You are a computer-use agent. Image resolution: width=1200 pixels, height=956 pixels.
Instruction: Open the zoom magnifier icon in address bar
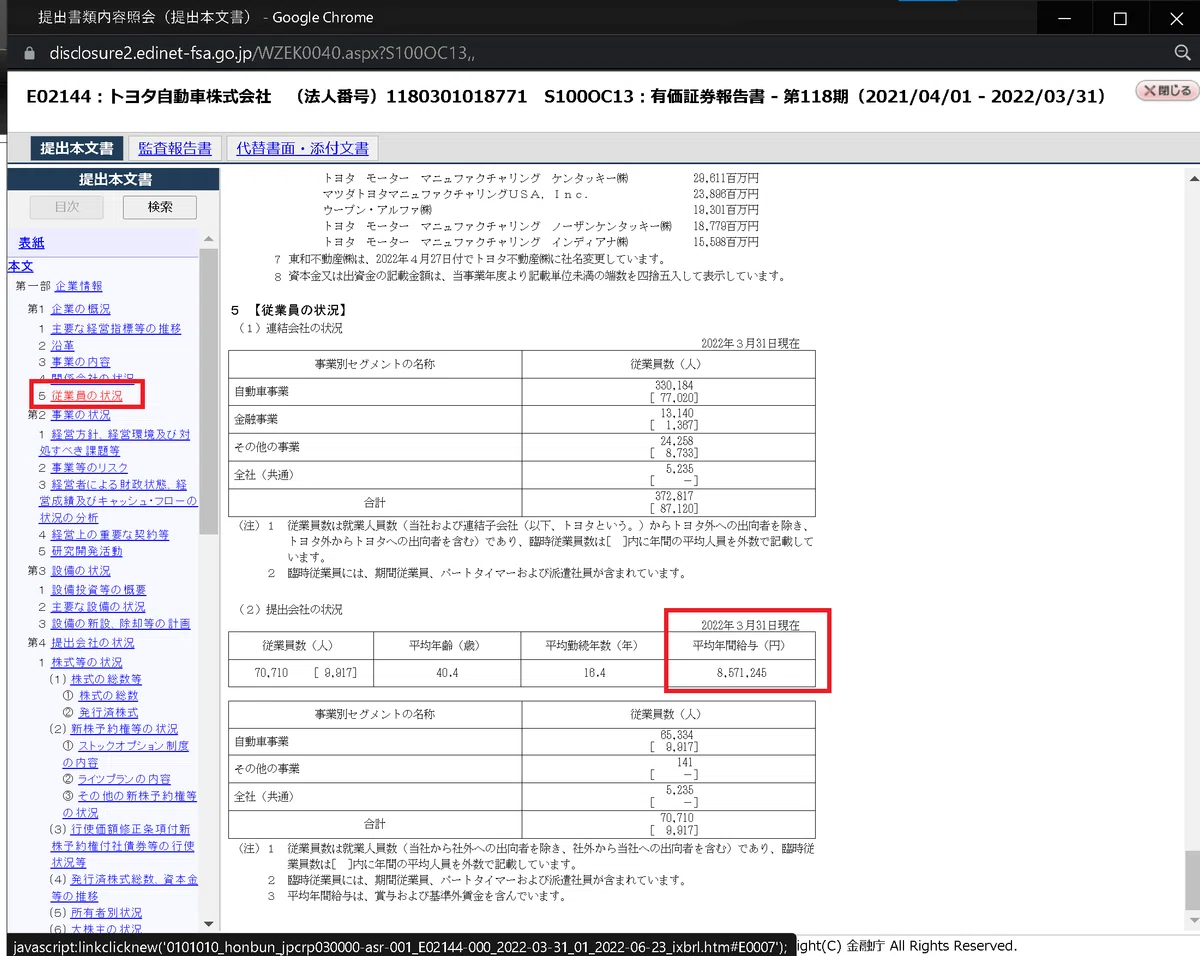[1181, 53]
